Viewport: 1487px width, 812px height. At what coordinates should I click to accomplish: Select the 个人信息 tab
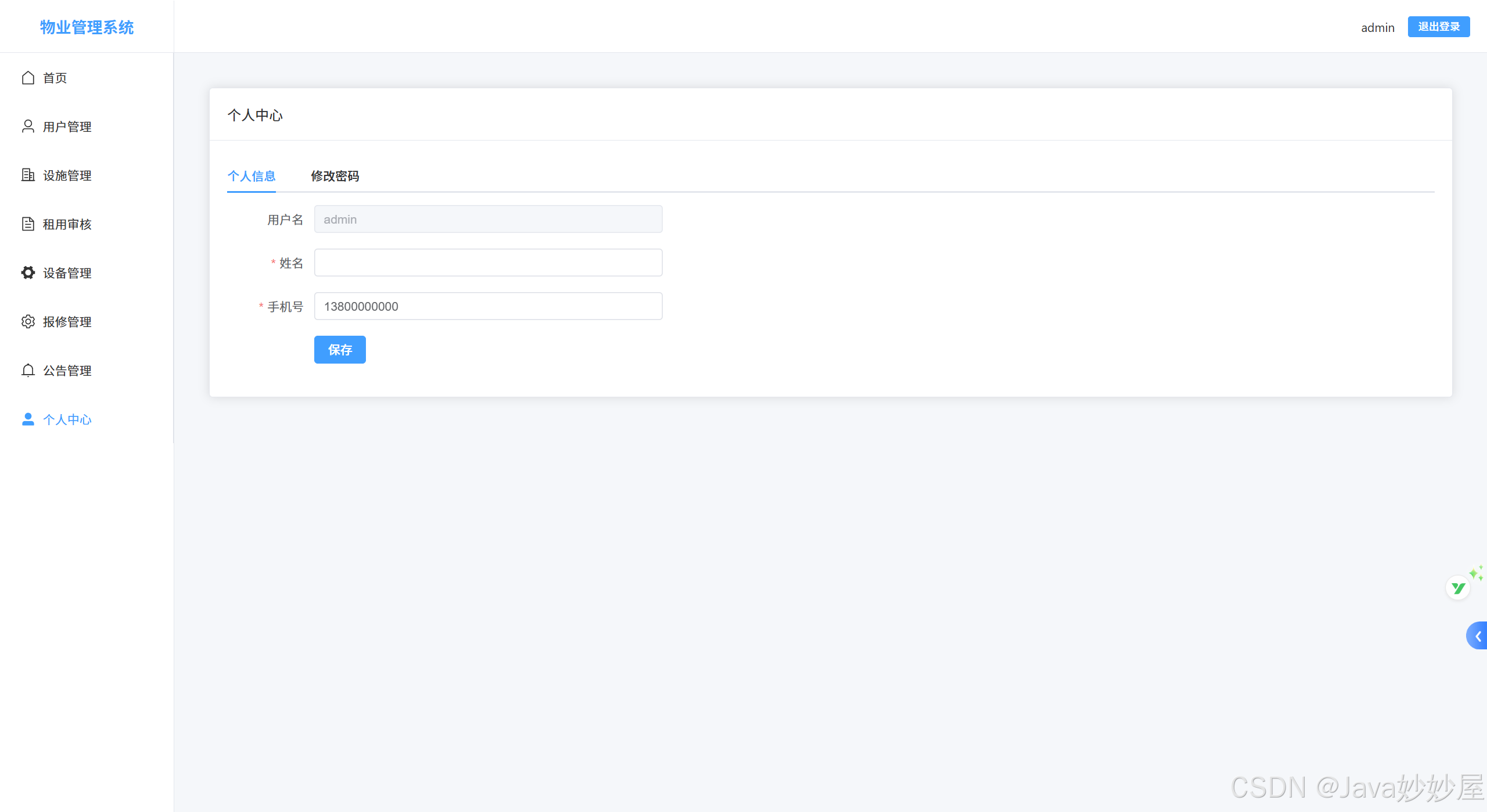251,176
